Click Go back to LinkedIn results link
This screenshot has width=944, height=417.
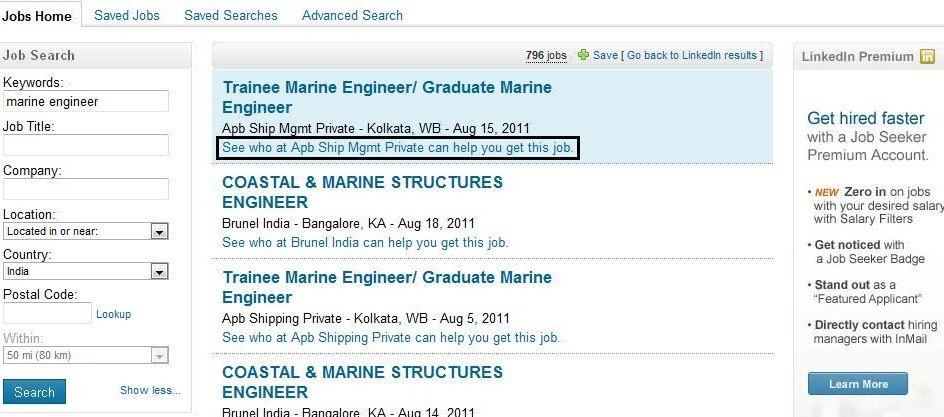point(693,55)
